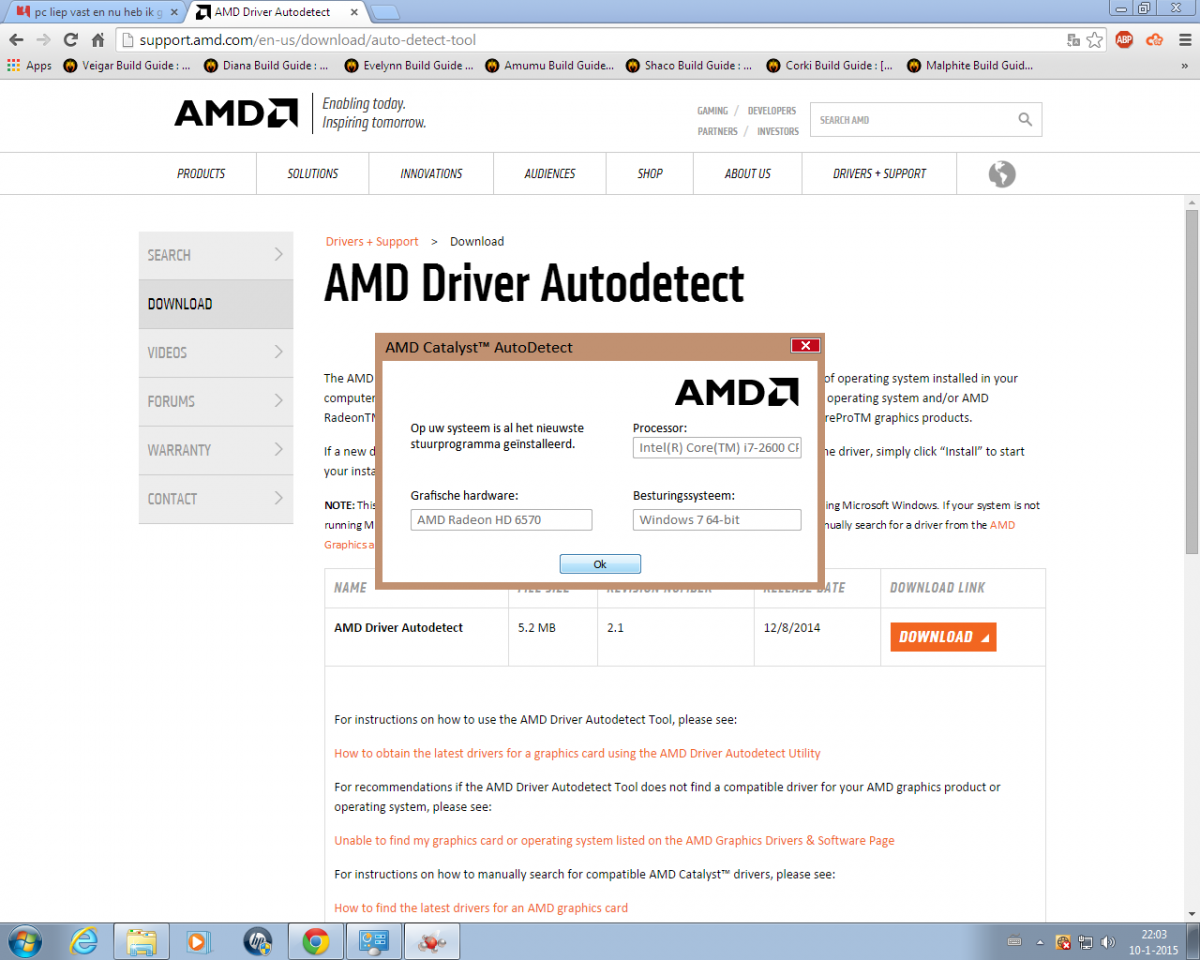Switch to Chrome in the taskbar
Screen dimensions: 1200x960
(x=316, y=941)
